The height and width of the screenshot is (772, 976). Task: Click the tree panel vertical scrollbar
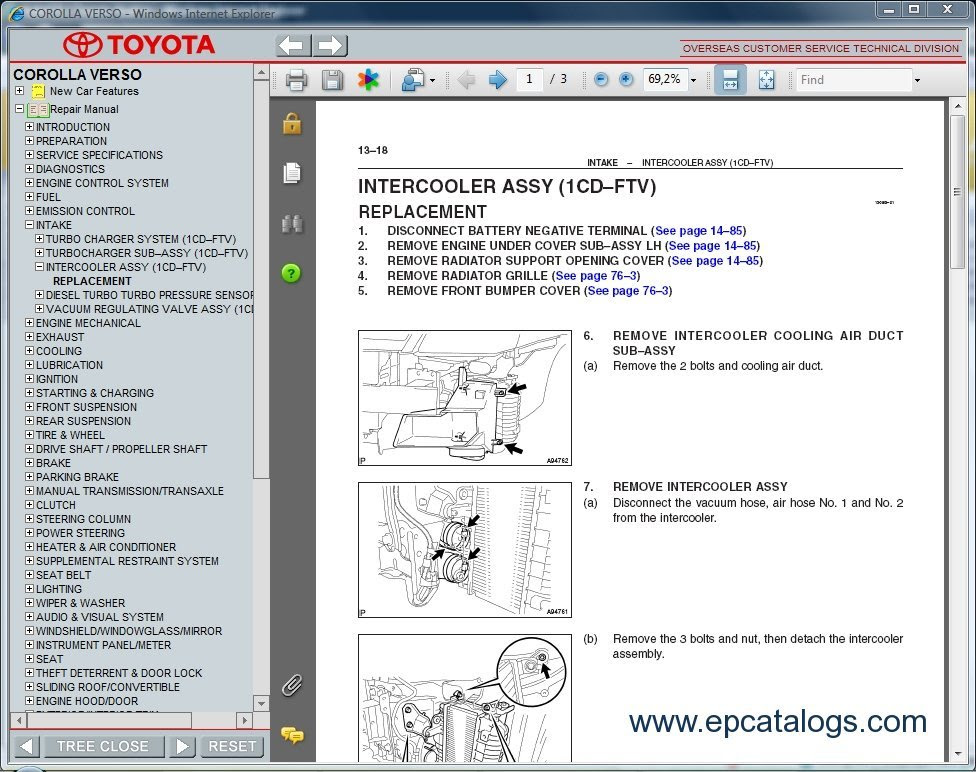(x=261, y=280)
